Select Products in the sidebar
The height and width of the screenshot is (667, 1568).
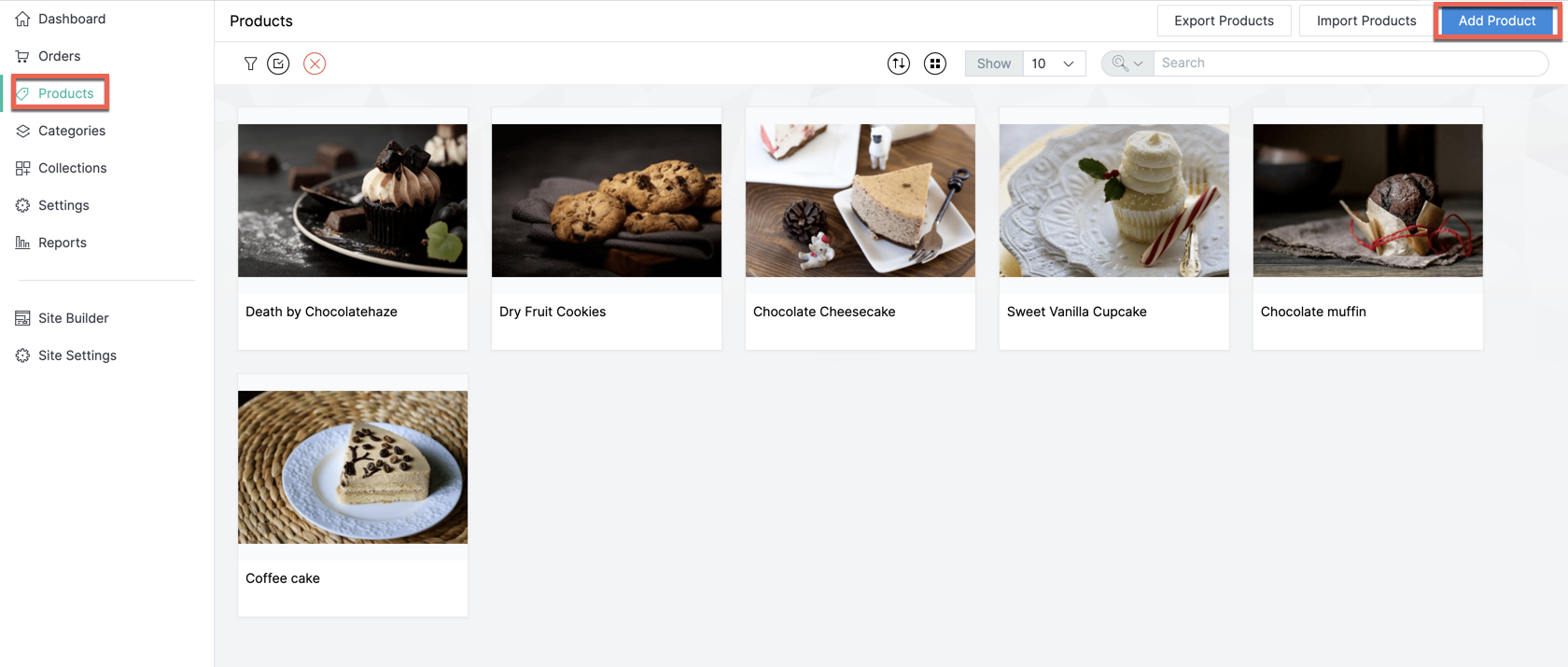point(66,93)
